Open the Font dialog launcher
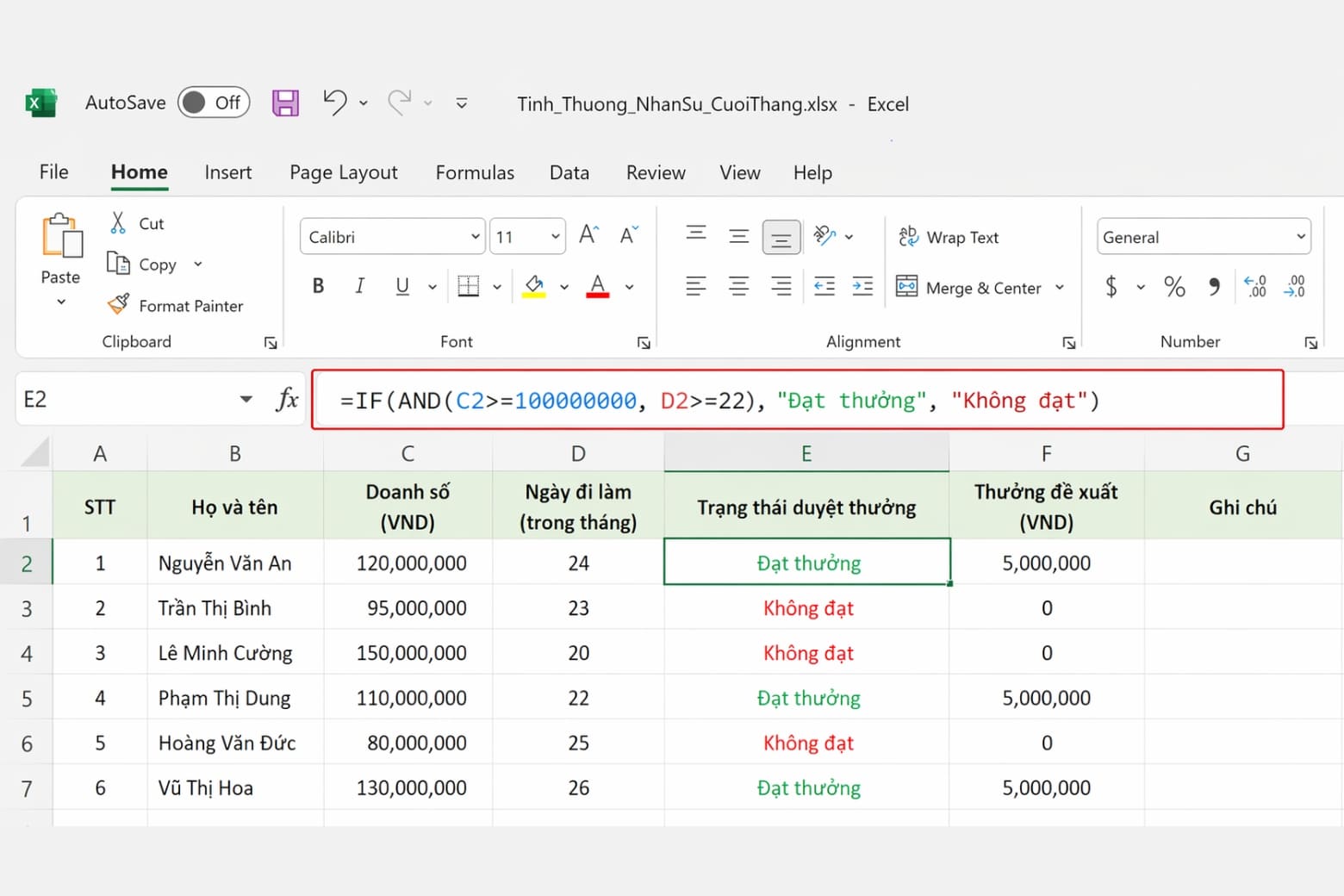The width and height of the screenshot is (1344, 896). [644, 343]
